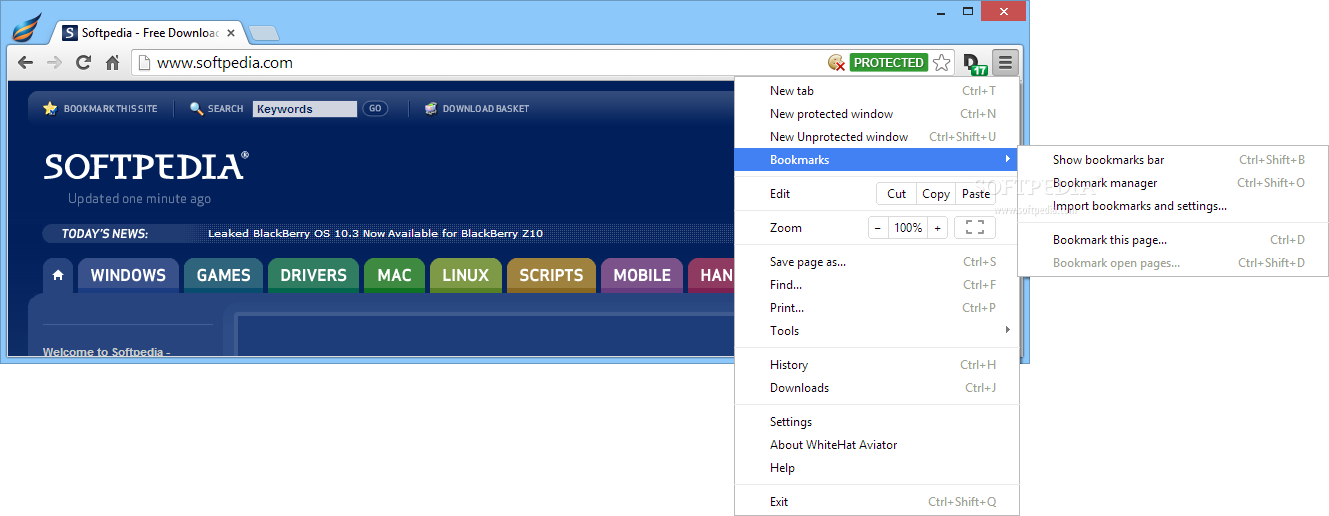Select Print... from the menu

[877, 308]
